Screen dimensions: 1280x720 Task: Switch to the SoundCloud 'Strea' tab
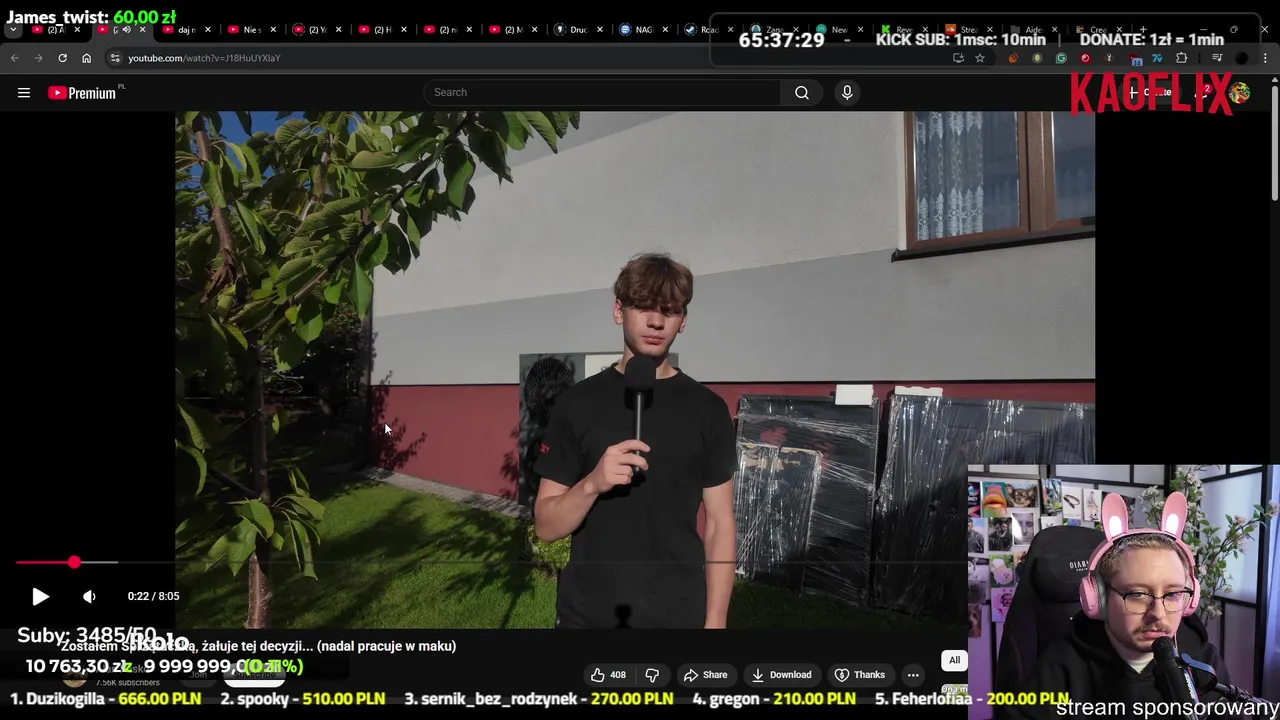coord(968,29)
